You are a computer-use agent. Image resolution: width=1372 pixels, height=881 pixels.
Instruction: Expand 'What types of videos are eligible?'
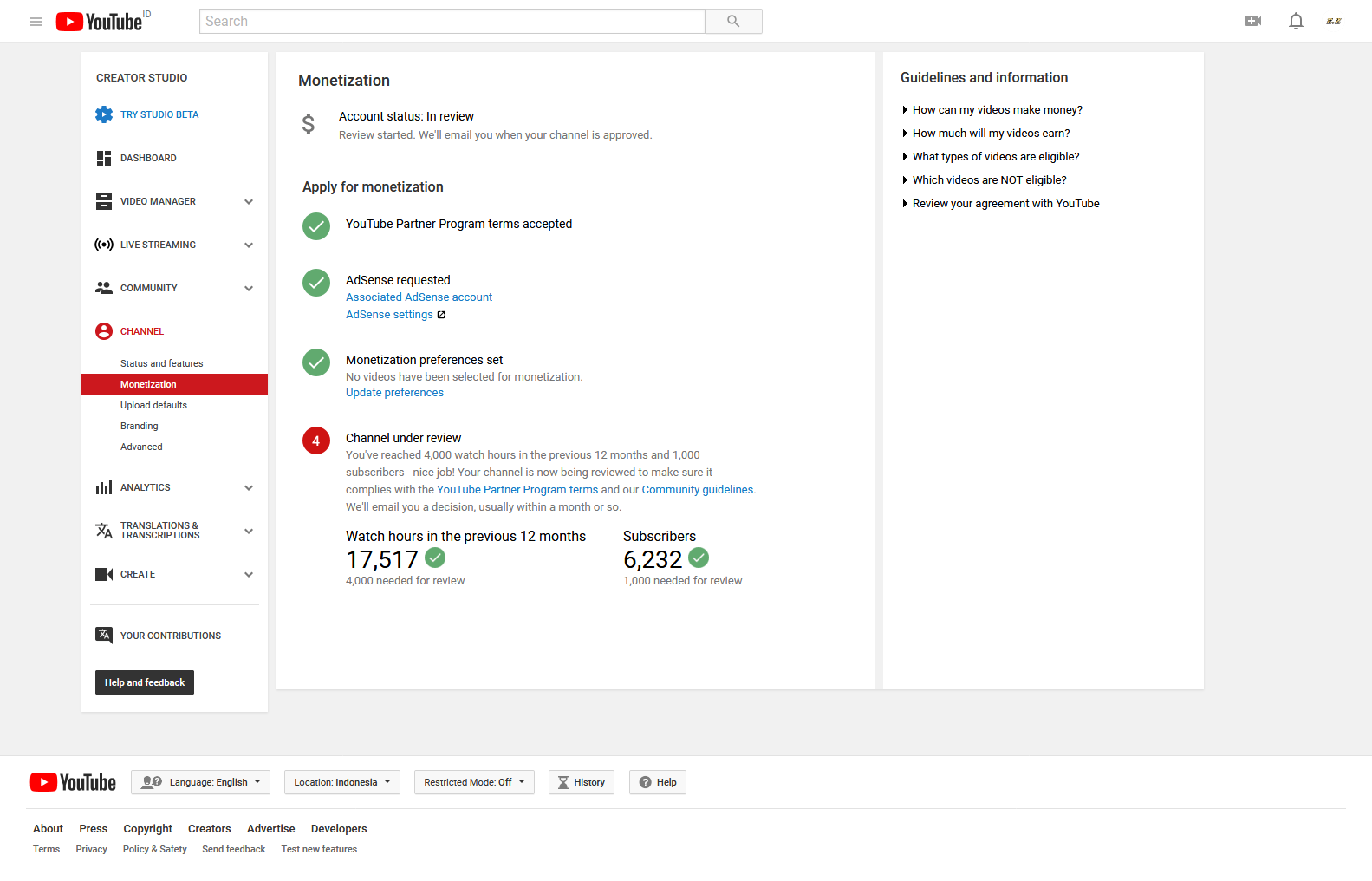[x=991, y=157]
